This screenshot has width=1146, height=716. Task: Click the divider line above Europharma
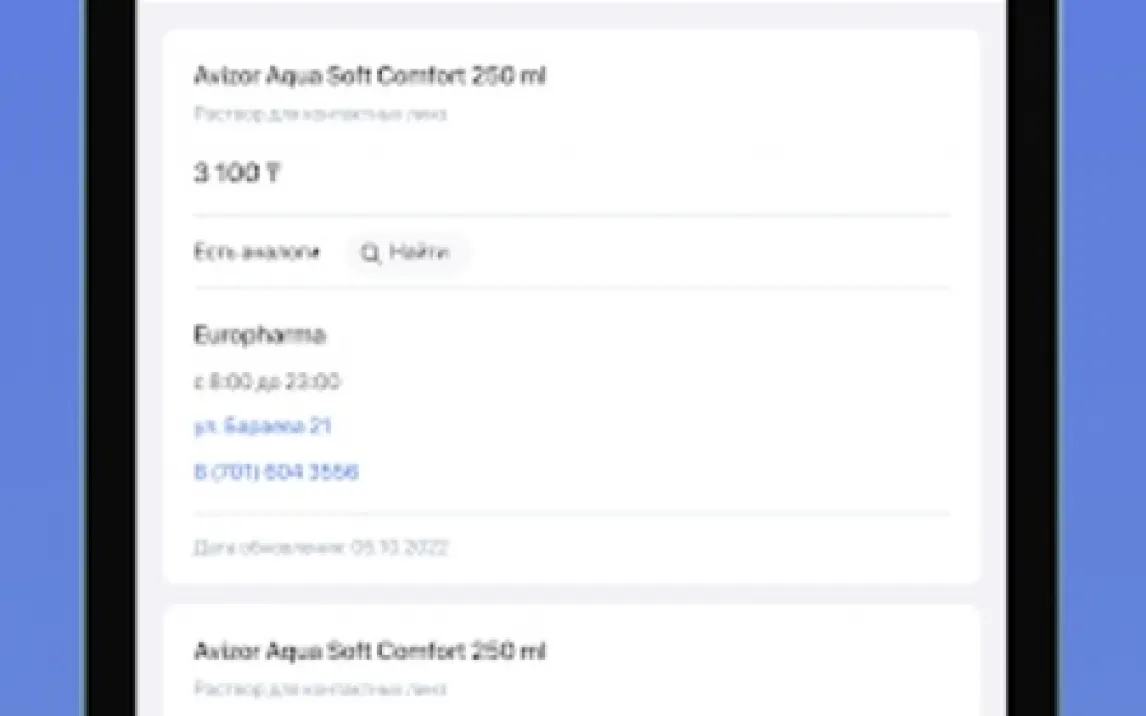click(571, 288)
